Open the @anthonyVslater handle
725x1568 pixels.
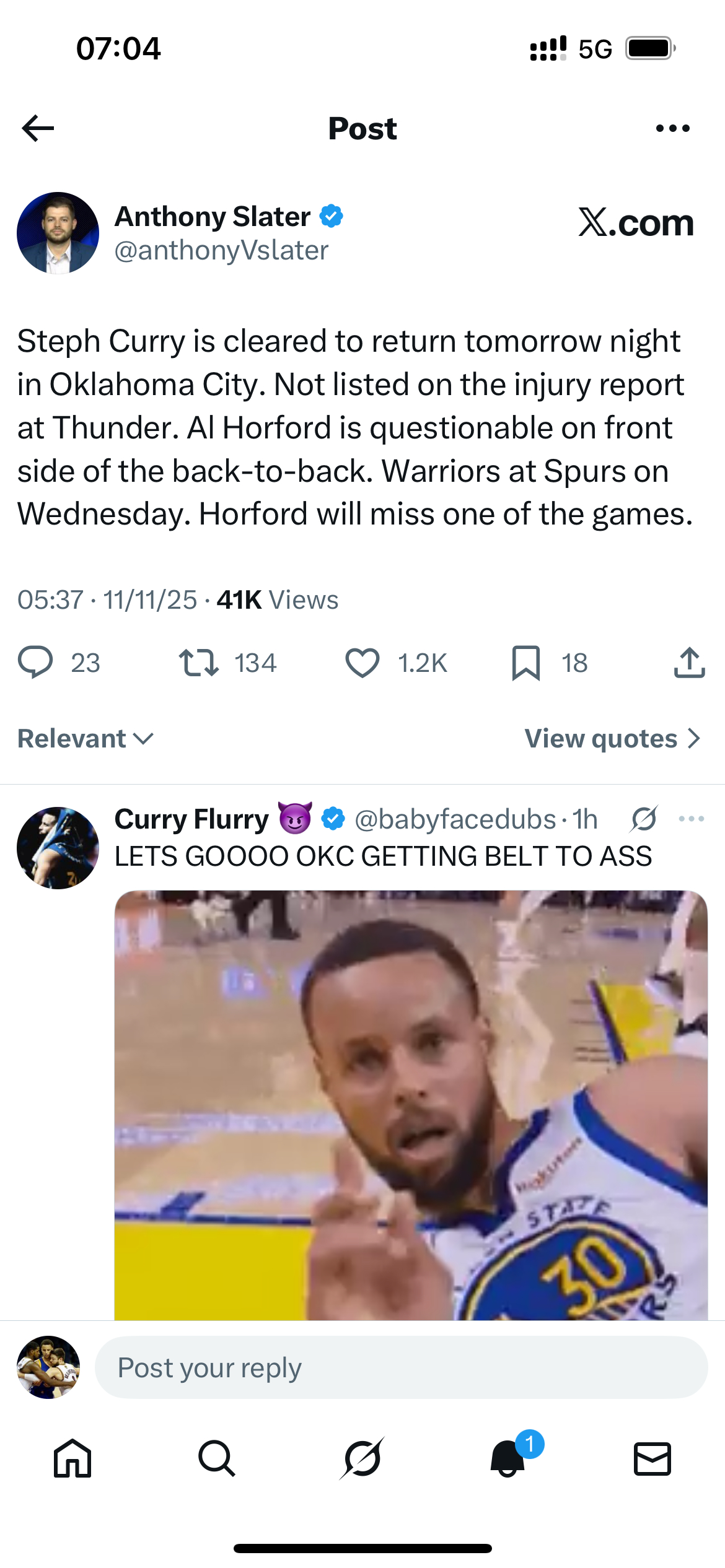coord(221,250)
